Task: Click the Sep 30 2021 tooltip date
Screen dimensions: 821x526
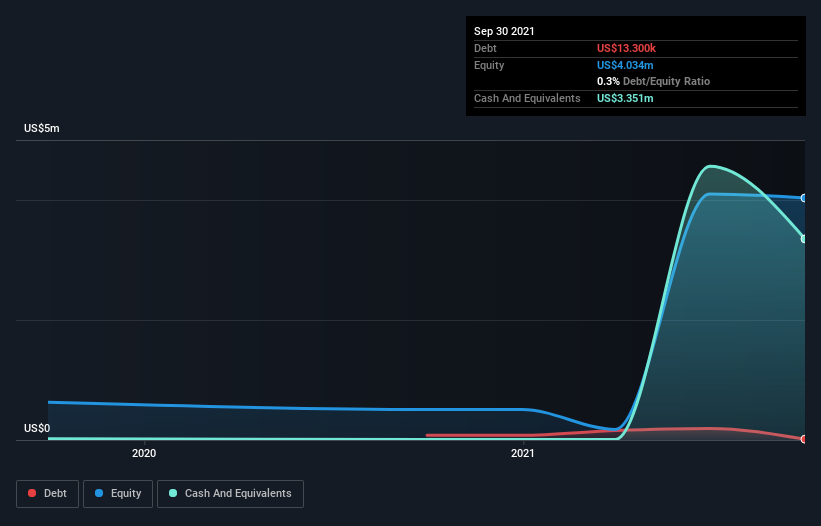Action: click(504, 31)
